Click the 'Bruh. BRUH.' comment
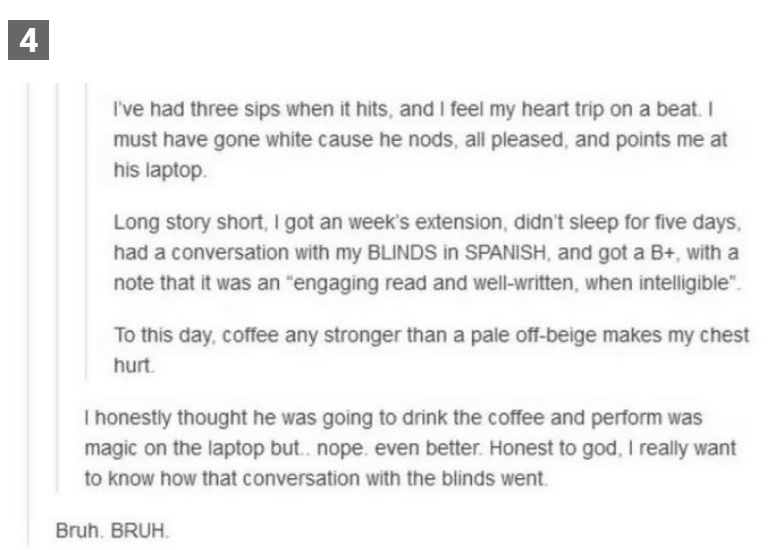Viewport: 772px width, 550px height. [113, 531]
